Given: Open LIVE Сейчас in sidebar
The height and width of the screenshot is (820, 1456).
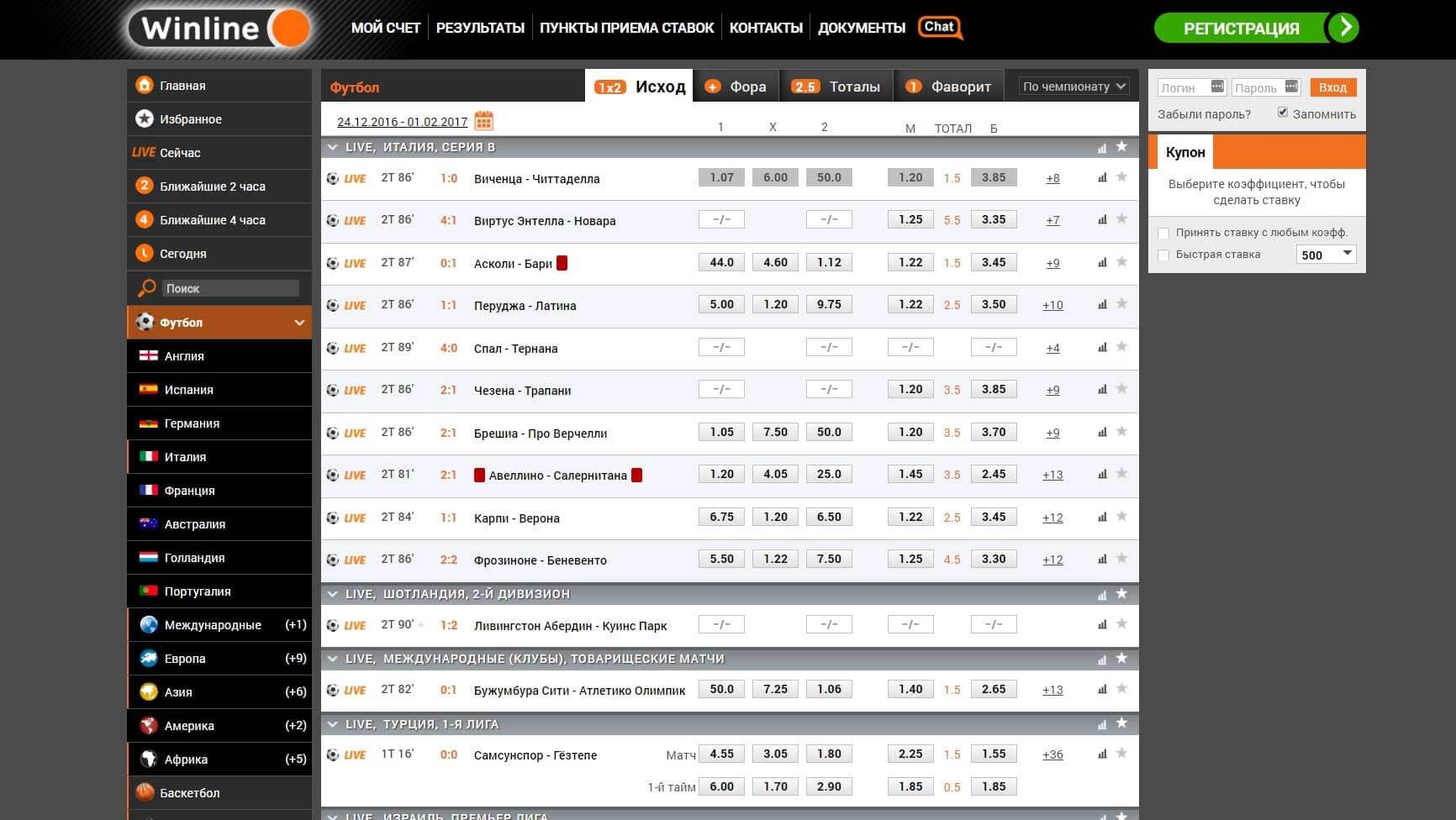Looking at the screenshot, I should (x=219, y=152).
